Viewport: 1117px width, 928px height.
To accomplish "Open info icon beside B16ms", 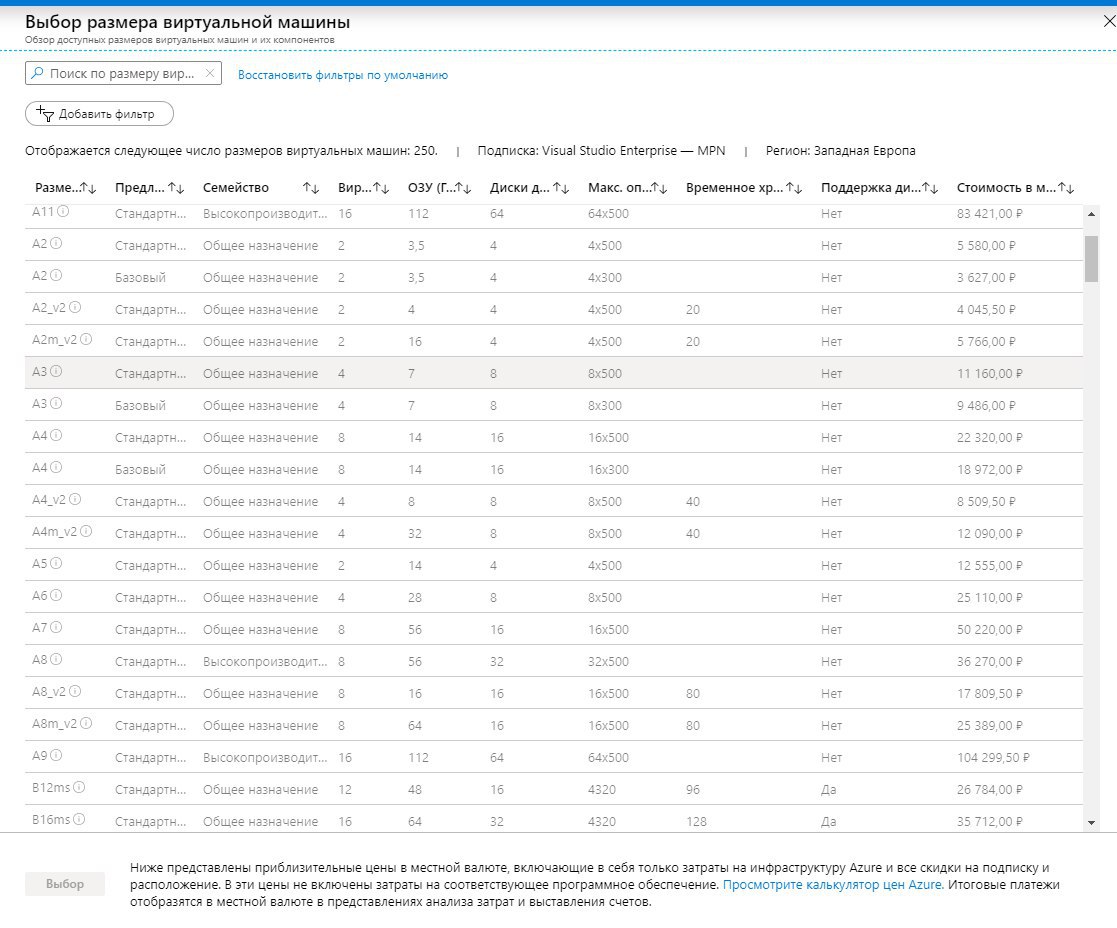I will pos(79,820).
